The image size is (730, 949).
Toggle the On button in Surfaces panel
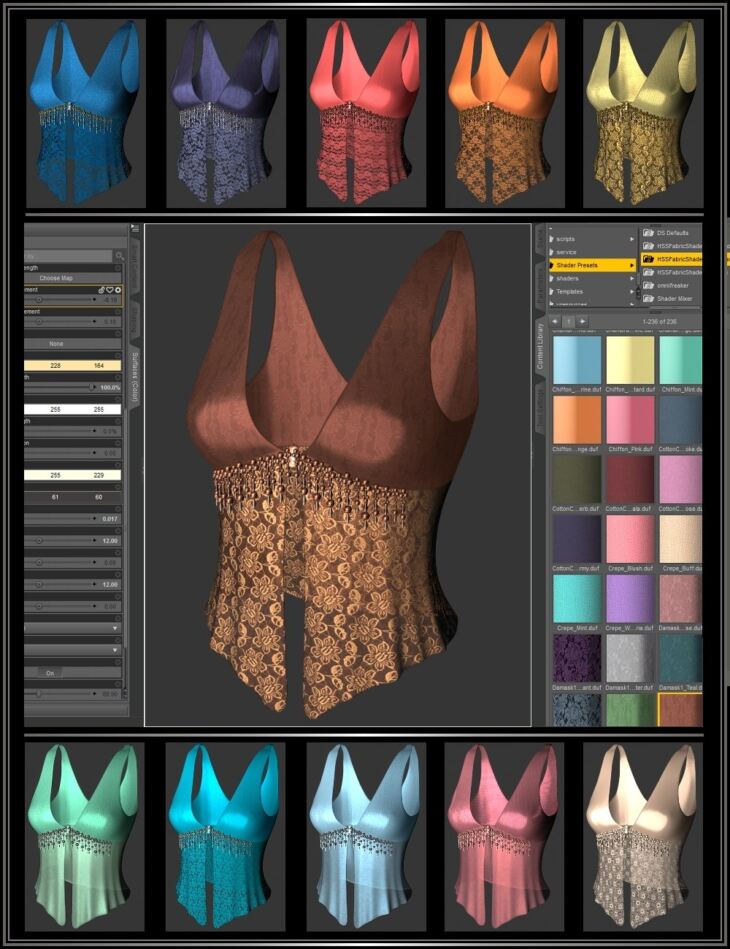pos(50,672)
